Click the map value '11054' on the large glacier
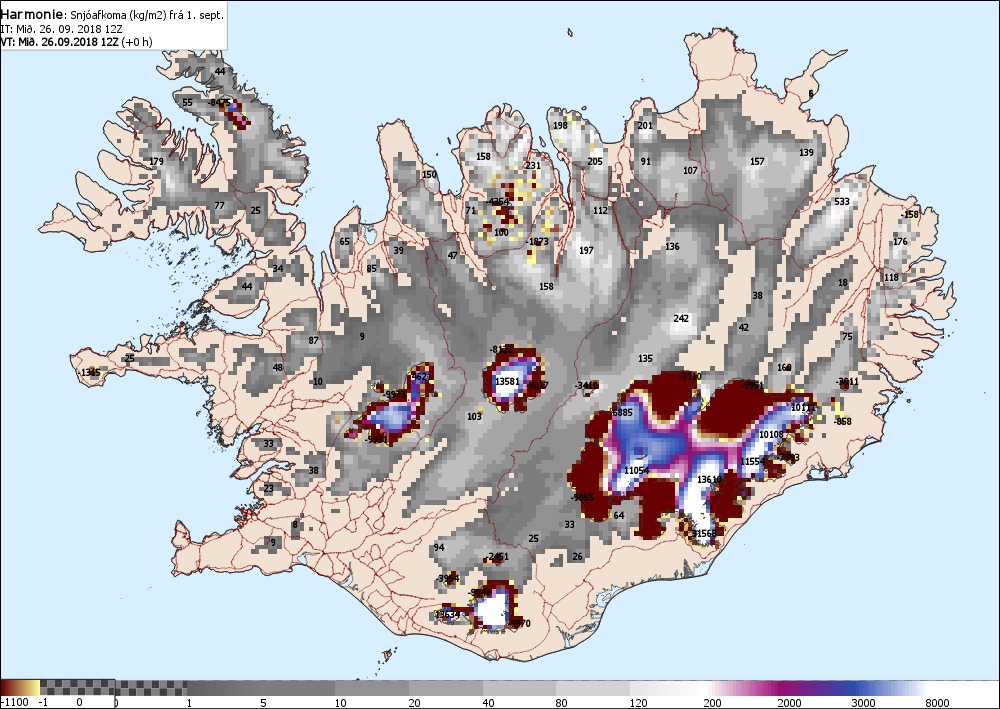 point(636,471)
